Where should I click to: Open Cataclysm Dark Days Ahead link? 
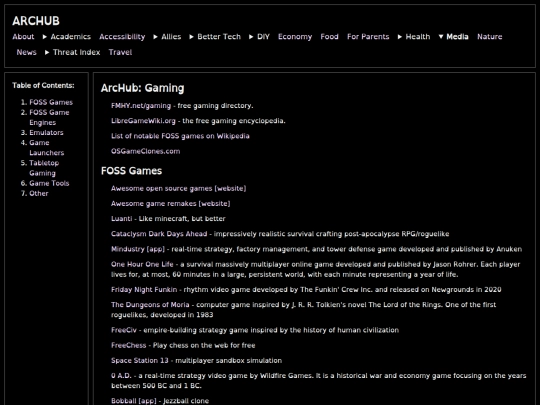(x=159, y=234)
